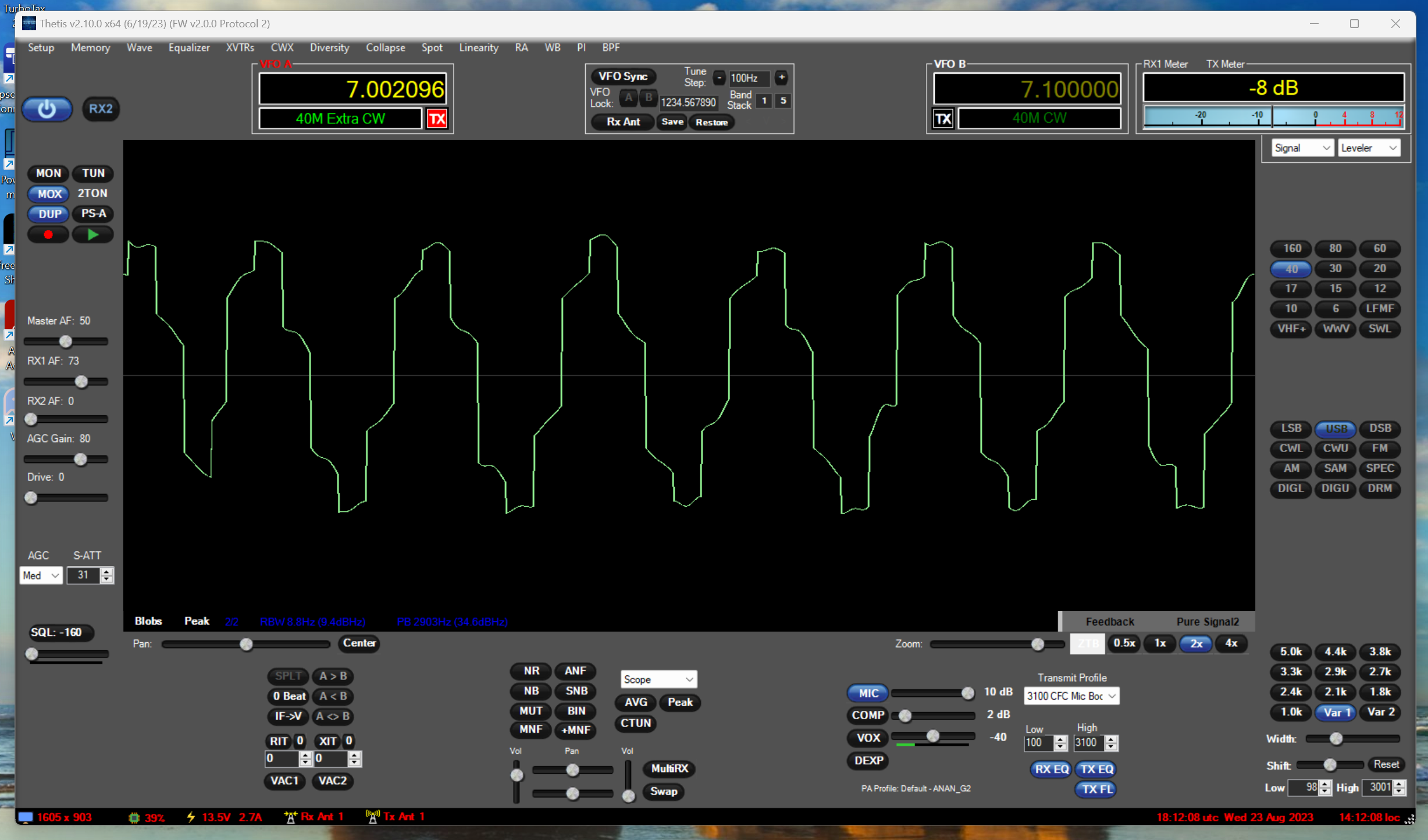Toggle PS-A PureSignal button
Viewport: 1428px width, 840px height.
pos(93,214)
